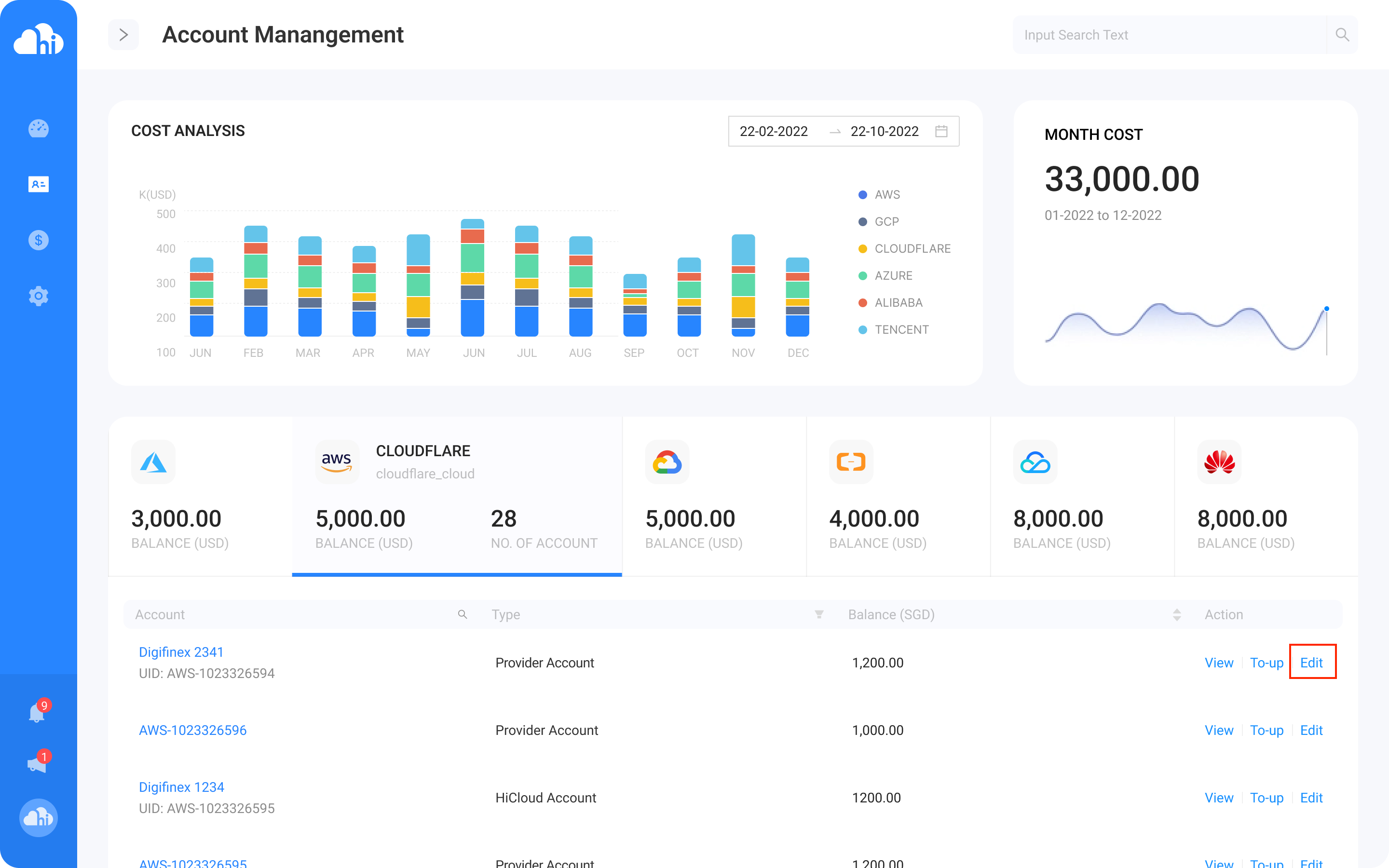Click HiCloud Account type cell
The width and height of the screenshot is (1389, 868).
(545, 798)
